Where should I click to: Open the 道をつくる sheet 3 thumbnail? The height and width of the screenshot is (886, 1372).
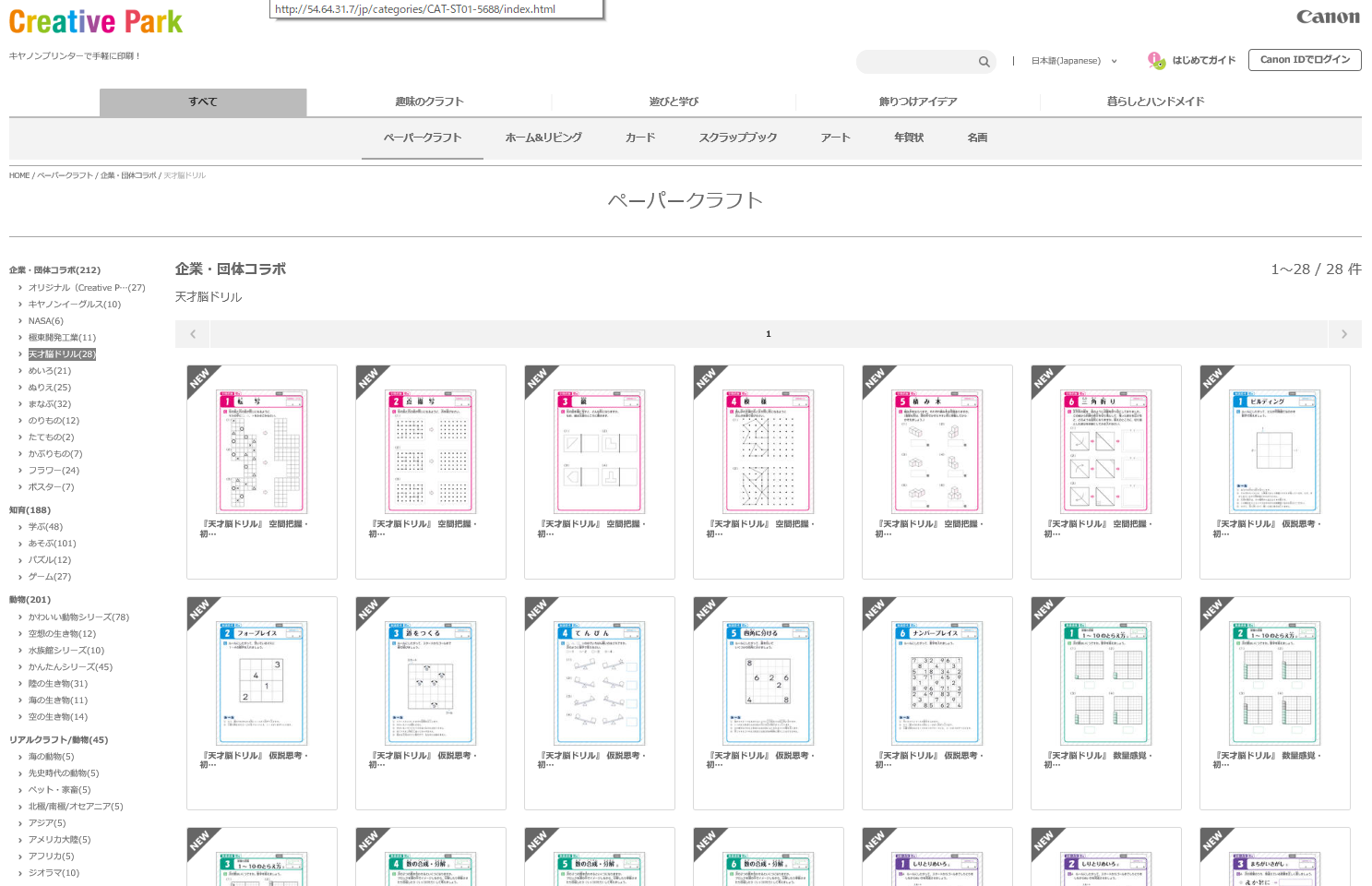[x=431, y=683]
